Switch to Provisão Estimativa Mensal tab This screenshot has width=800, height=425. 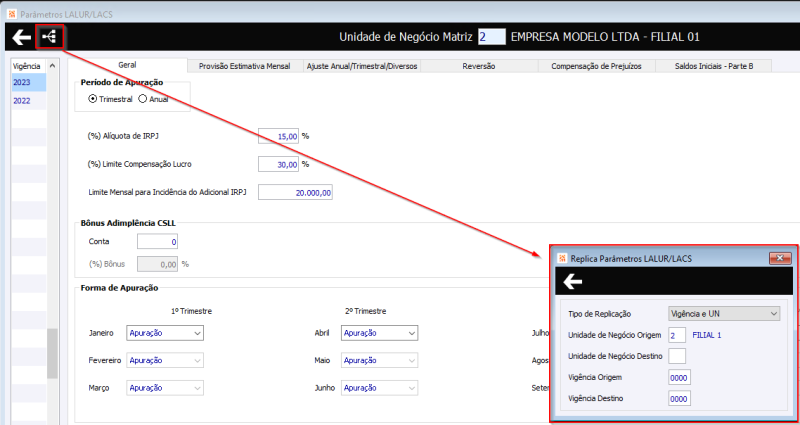(244, 66)
